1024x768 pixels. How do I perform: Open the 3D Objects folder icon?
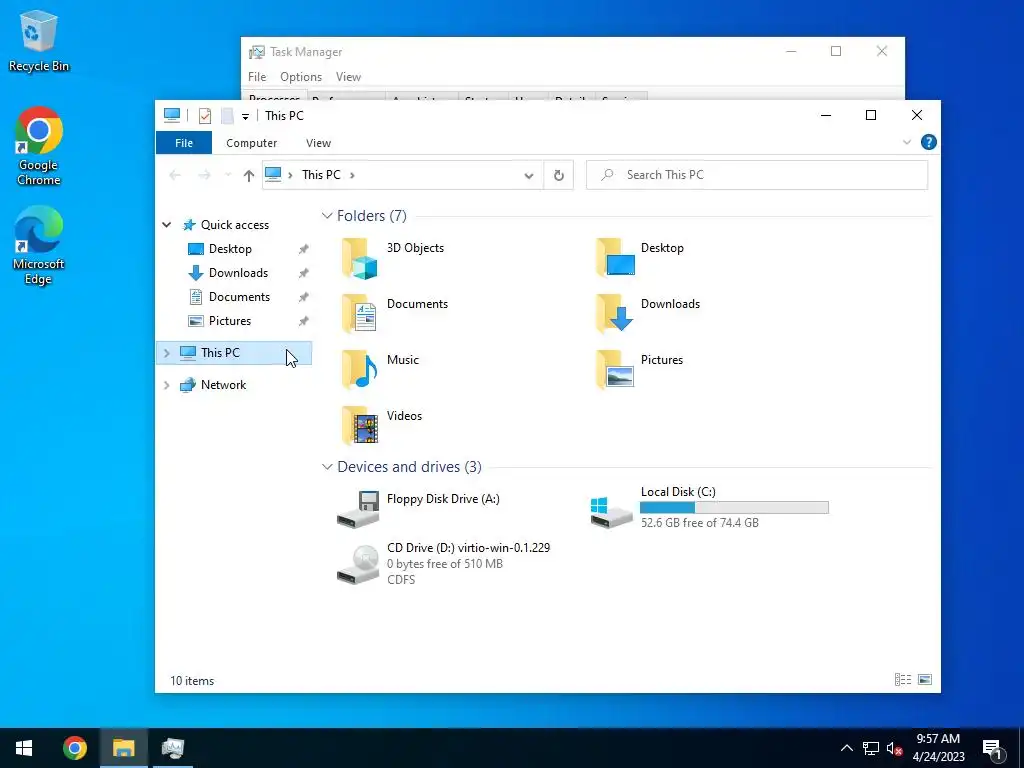[359, 258]
